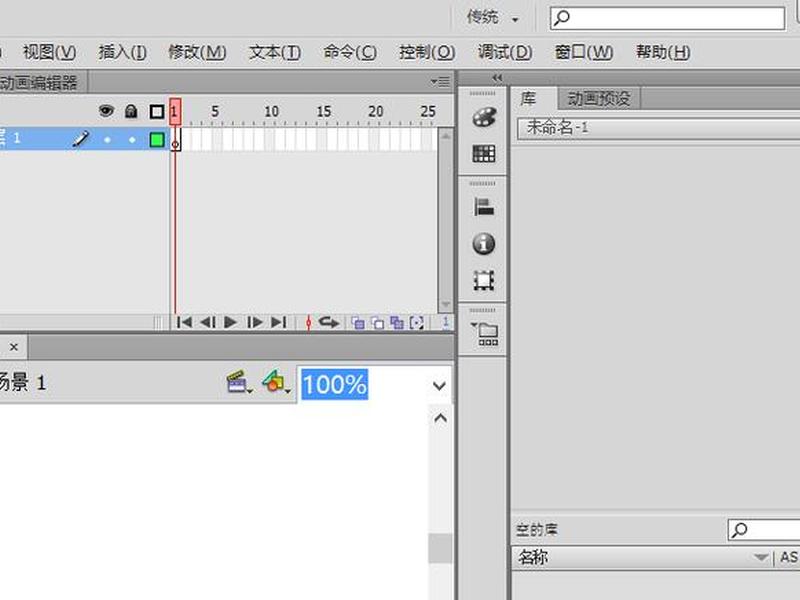This screenshot has height=600, width=800.
Task: Open the Transform panel icon
Action: tap(483, 280)
